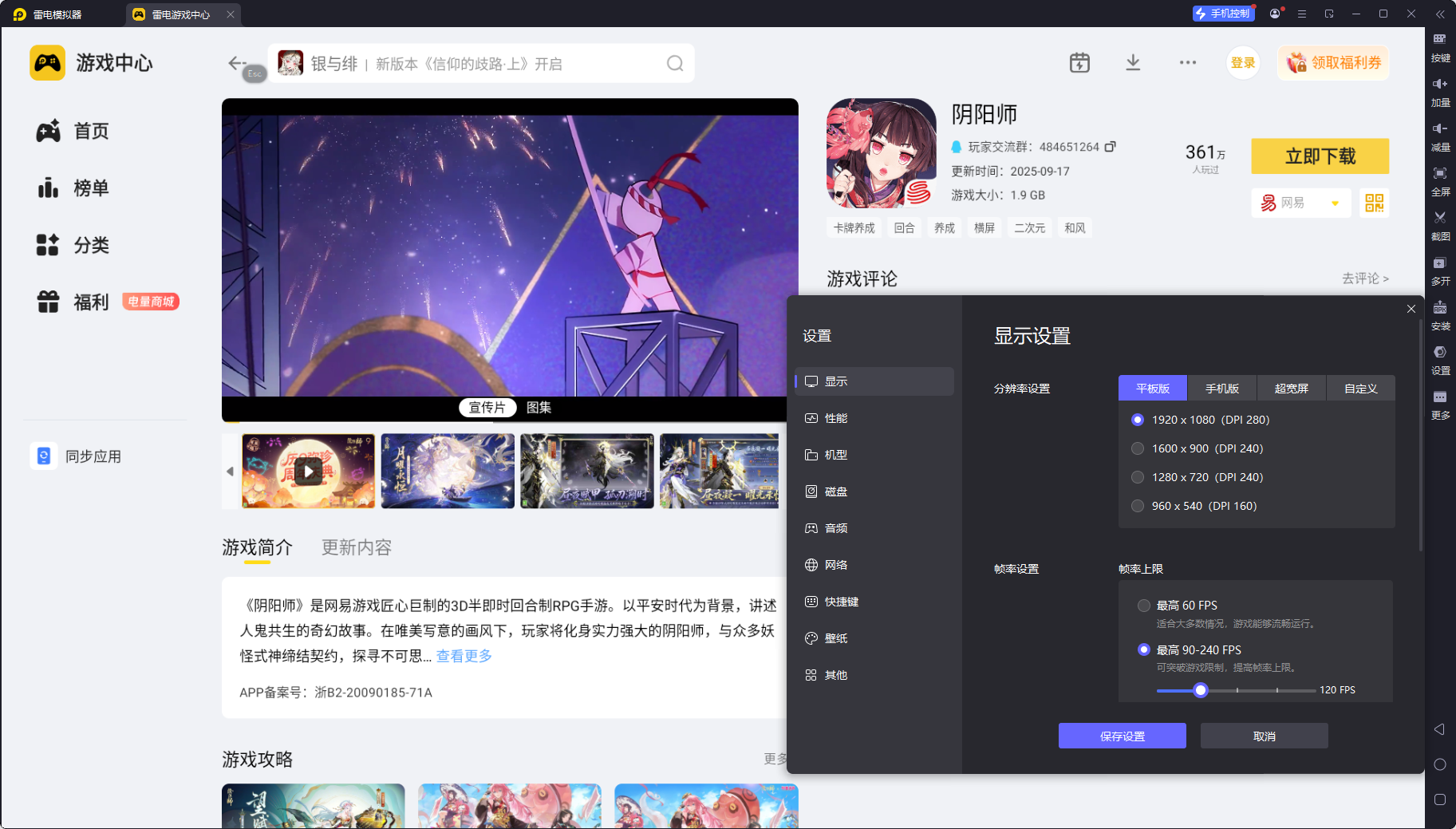Open 去评论 link
The width and height of the screenshot is (1456, 829).
1365,278
